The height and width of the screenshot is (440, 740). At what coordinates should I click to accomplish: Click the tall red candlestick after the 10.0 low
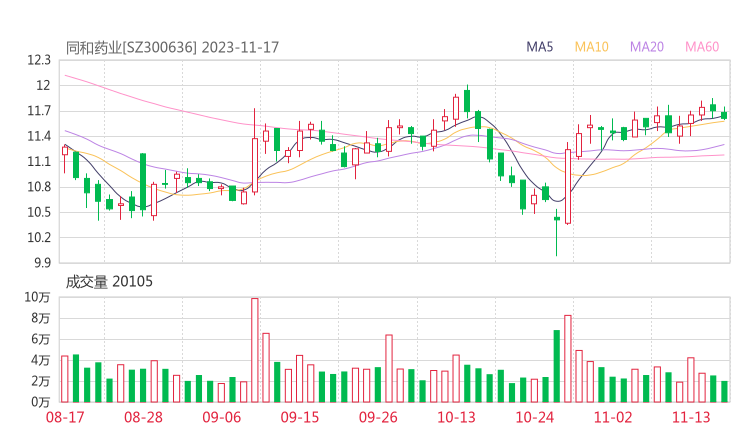[568, 186]
